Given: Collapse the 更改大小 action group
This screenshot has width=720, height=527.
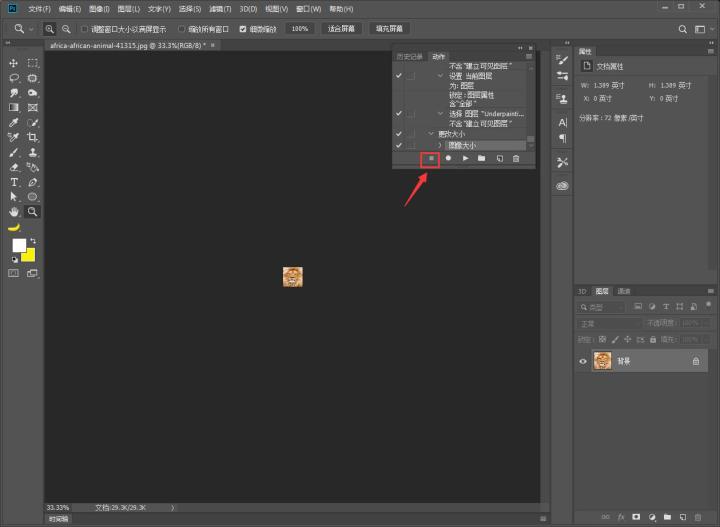Looking at the screenshot, I should point(431,133).
